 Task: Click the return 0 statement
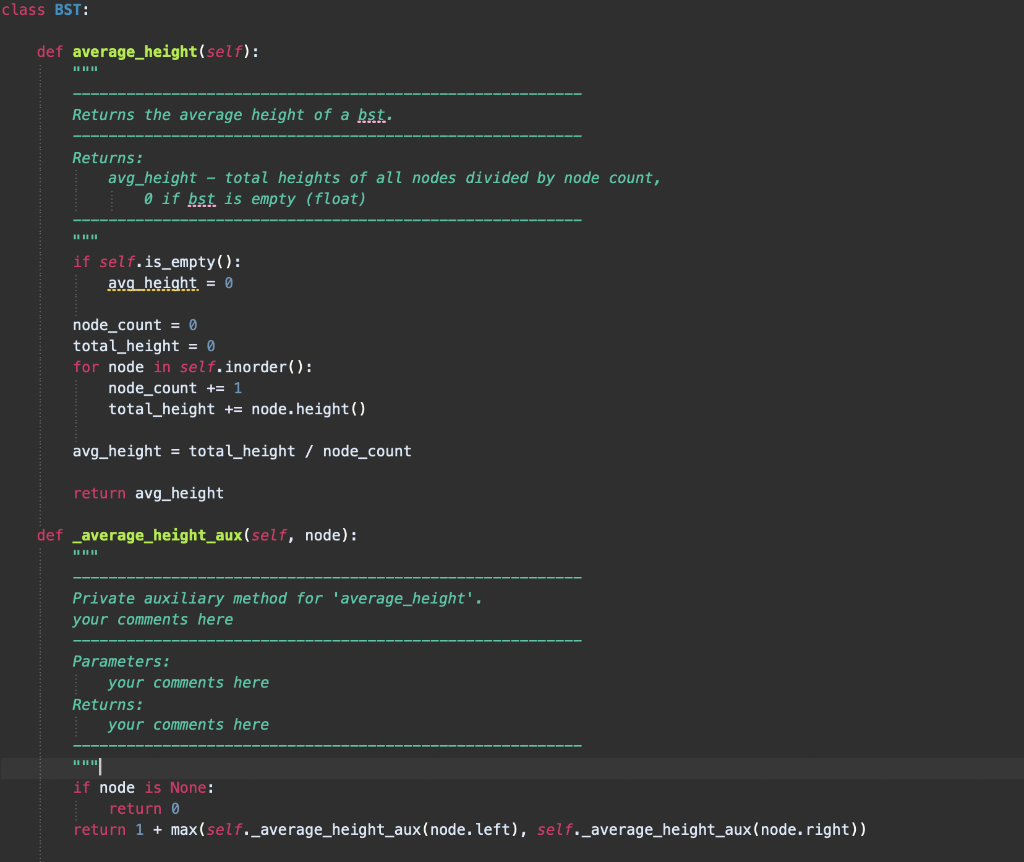pos(145,808)
